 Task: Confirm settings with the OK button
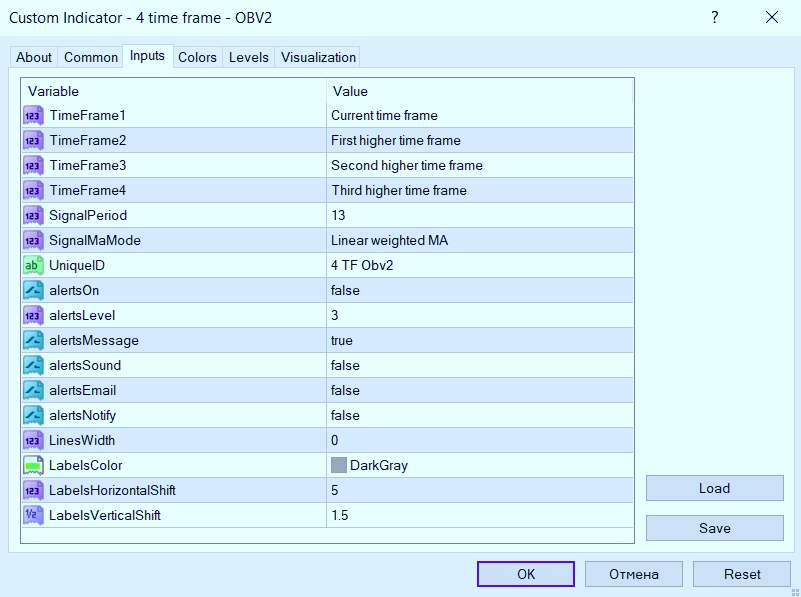(526, 574)
